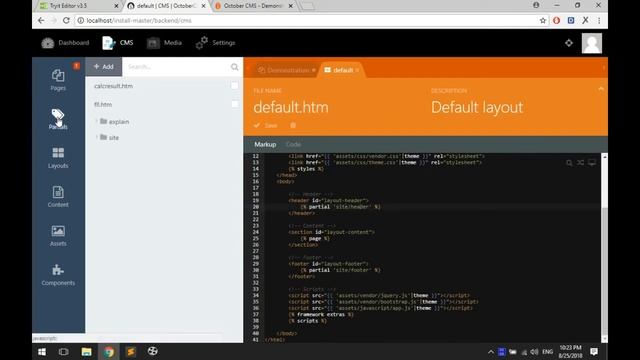Go back in the browser
The height and width of the screenshot is (360, 640).
[x=41, y=20]
